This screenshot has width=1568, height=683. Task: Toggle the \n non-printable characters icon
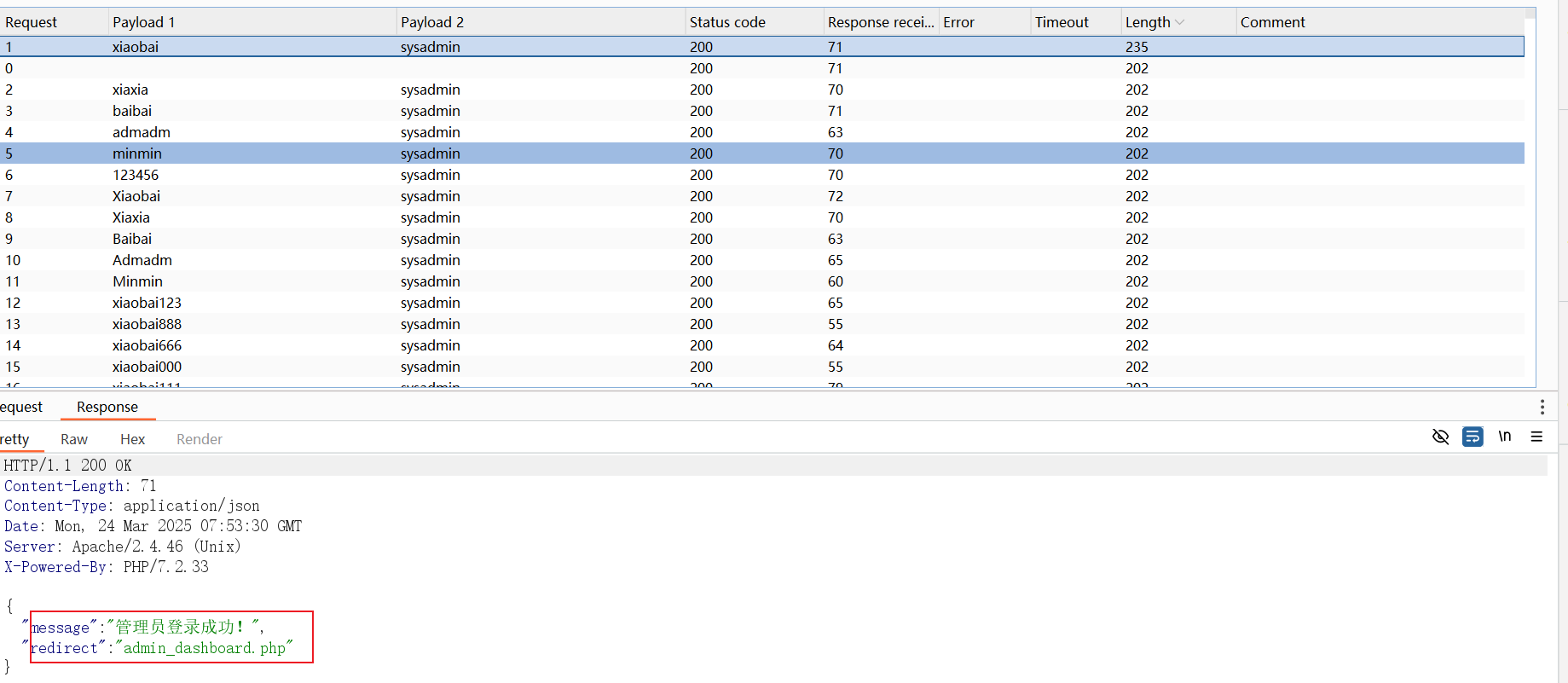point(1505,437)
